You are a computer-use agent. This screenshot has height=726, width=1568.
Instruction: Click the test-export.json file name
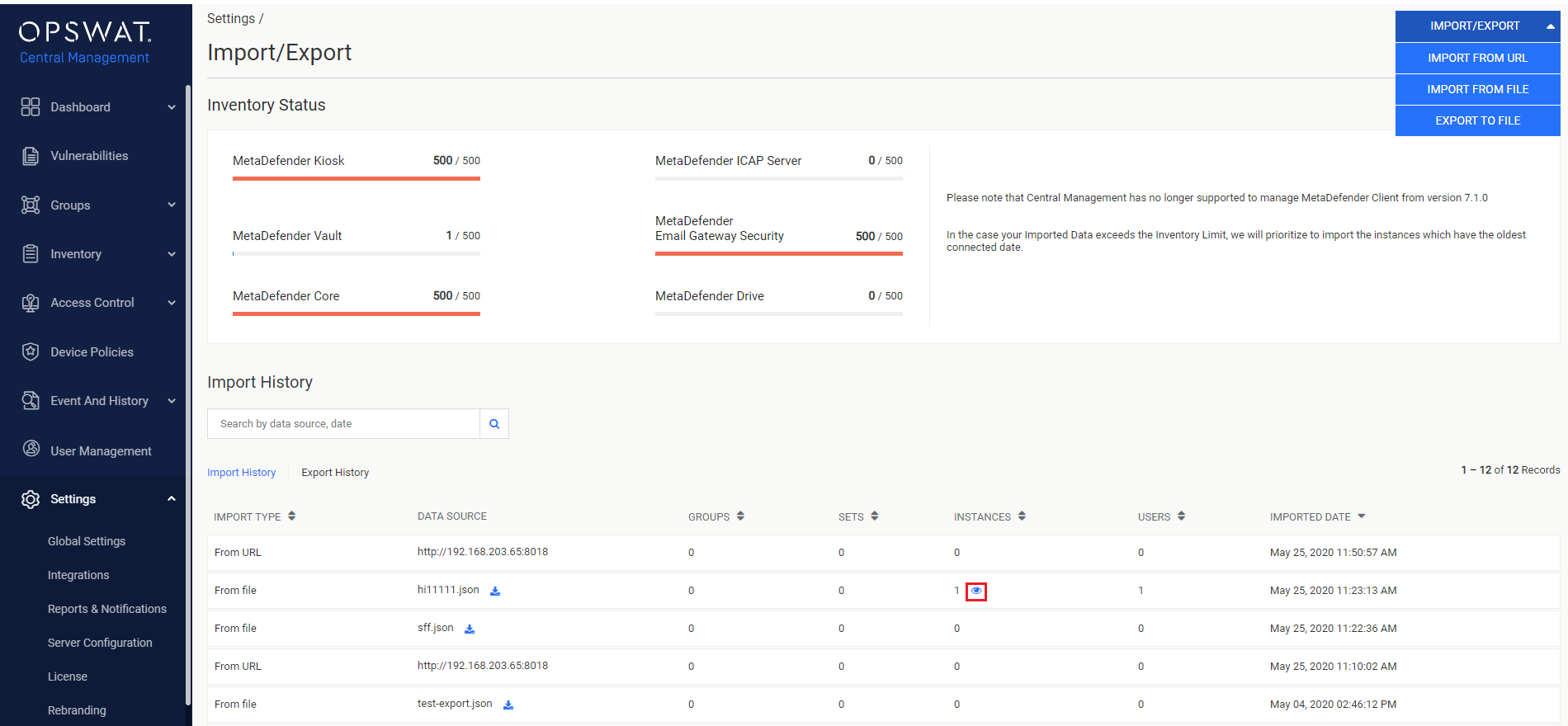455,704
